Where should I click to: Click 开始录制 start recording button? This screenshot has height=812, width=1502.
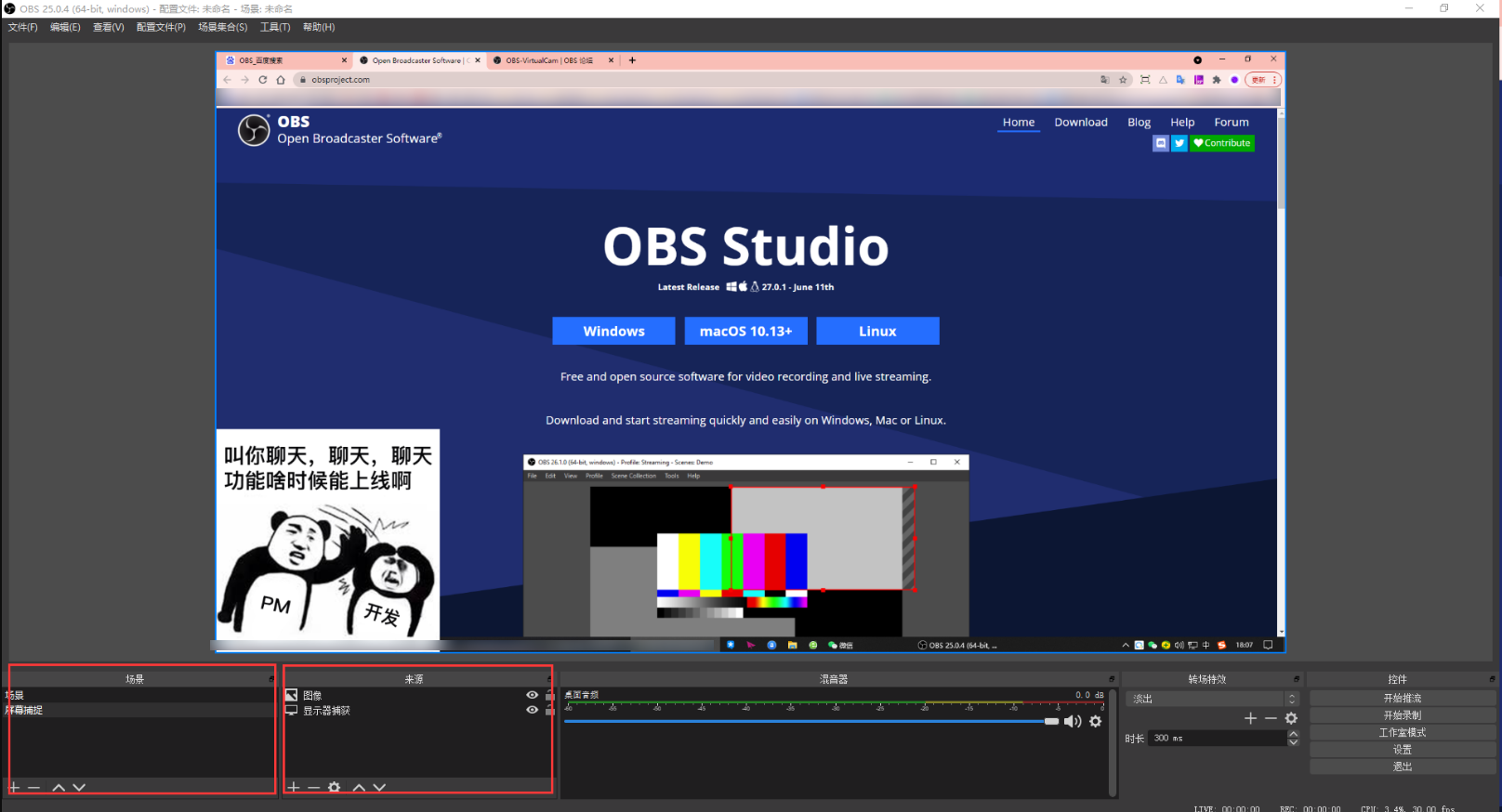(1403, 715)
